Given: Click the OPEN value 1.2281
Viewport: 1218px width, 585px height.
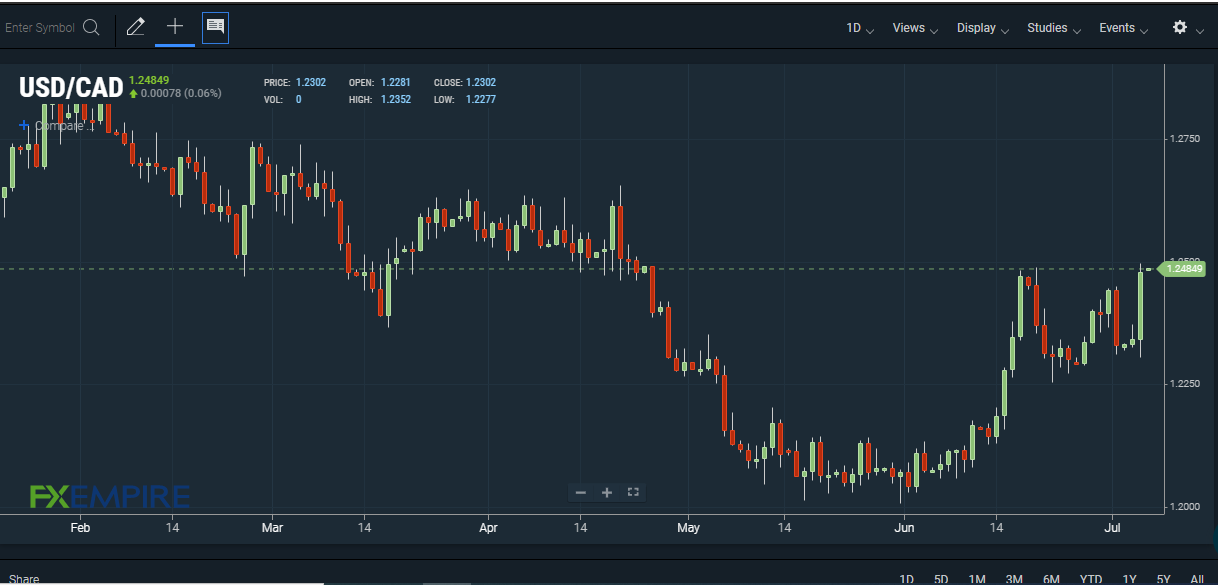Looking at the screenshot, I should (396, 82).
